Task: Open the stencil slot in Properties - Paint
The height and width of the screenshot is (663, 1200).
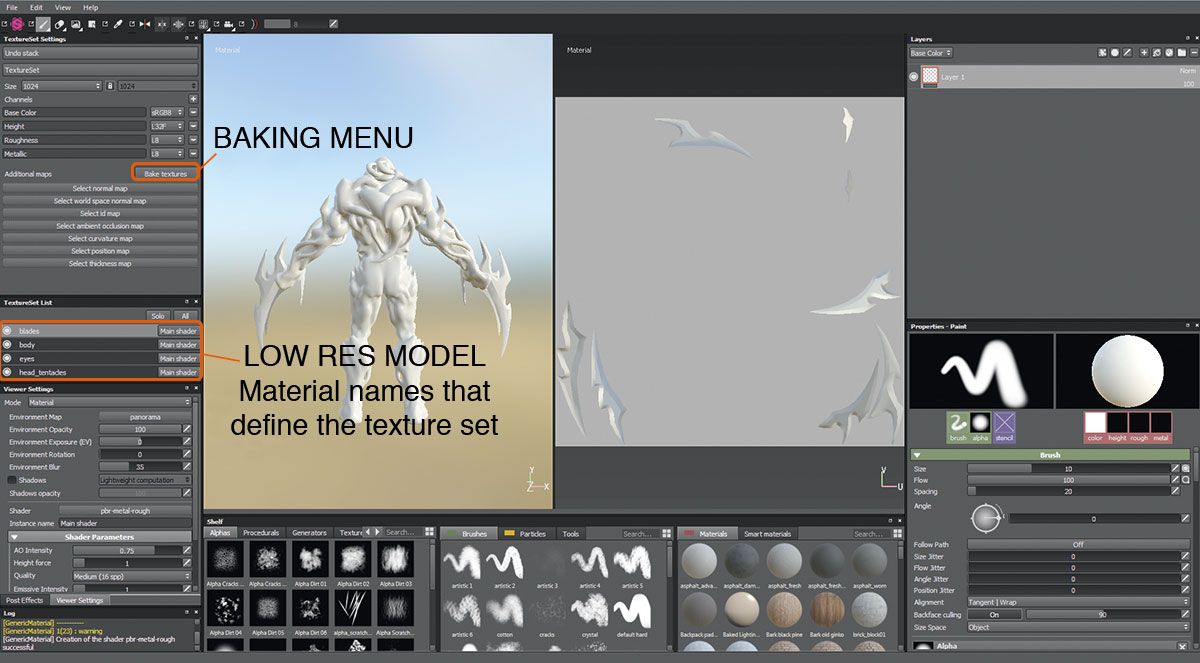Action: pos(1005,425)
